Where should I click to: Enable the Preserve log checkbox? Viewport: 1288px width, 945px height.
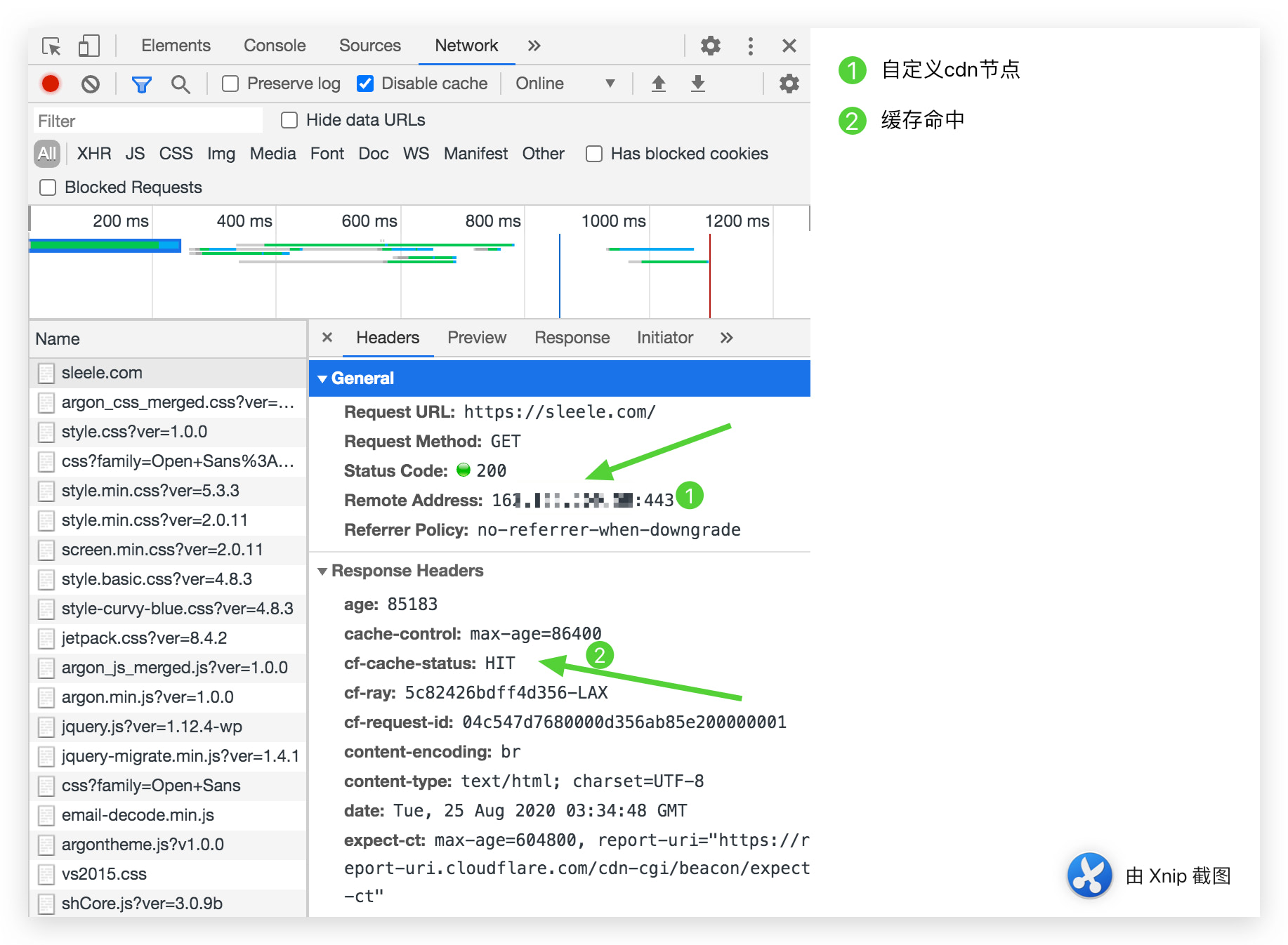pos(230,84)
